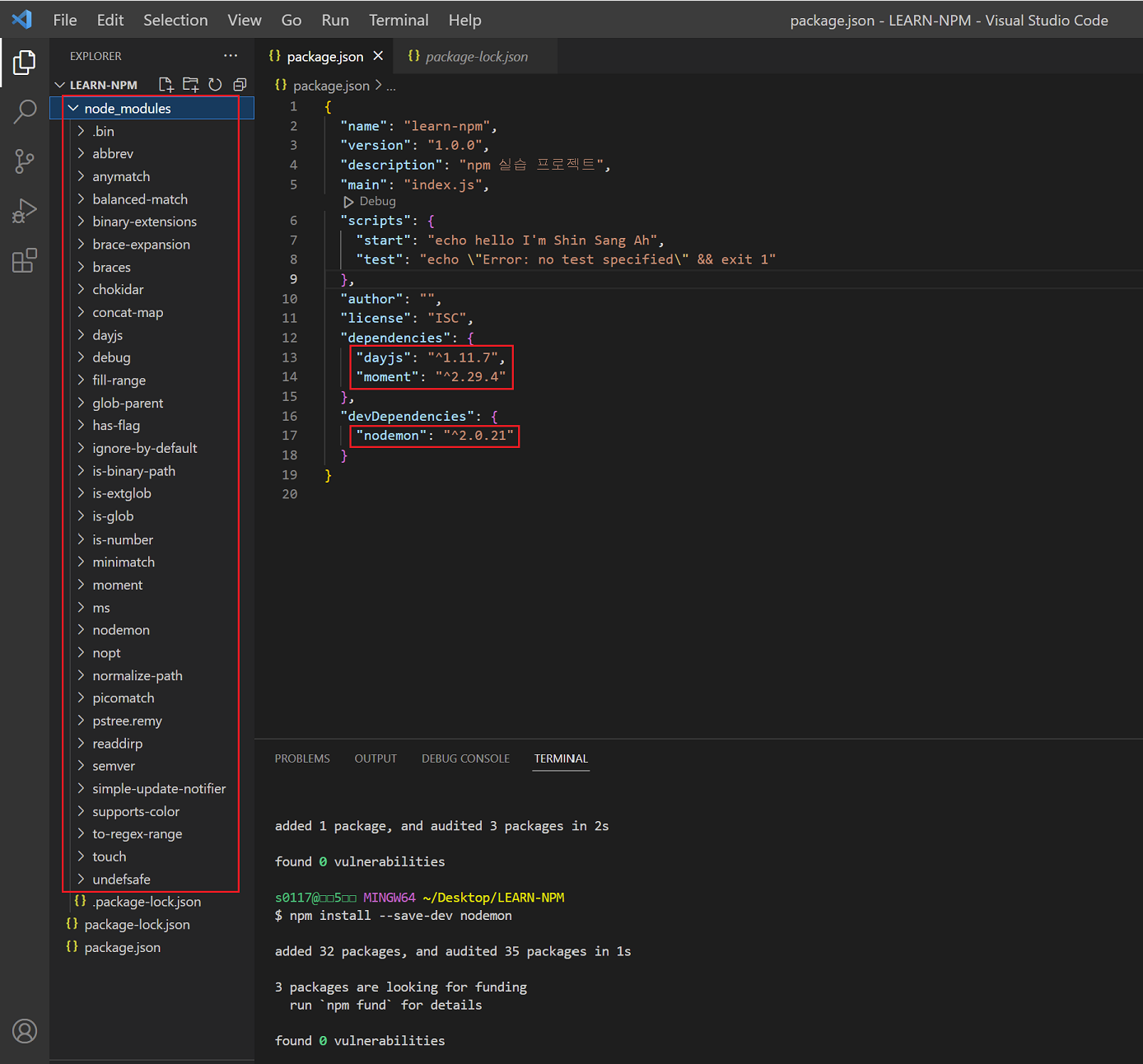Open the Help menu
This screenshot has width=1143, height=1064.
[464, 20]
